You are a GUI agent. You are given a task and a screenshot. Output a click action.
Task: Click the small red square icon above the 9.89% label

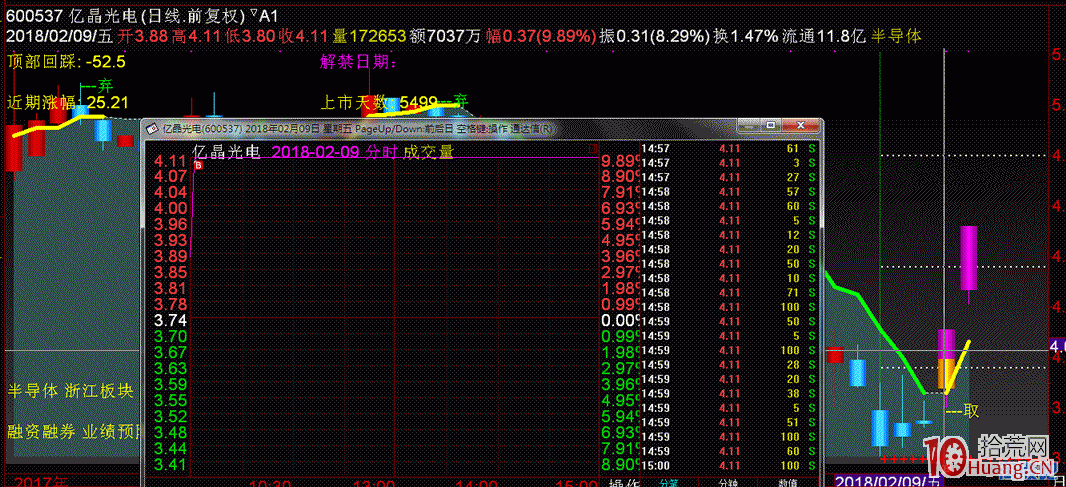coord(592,149)
